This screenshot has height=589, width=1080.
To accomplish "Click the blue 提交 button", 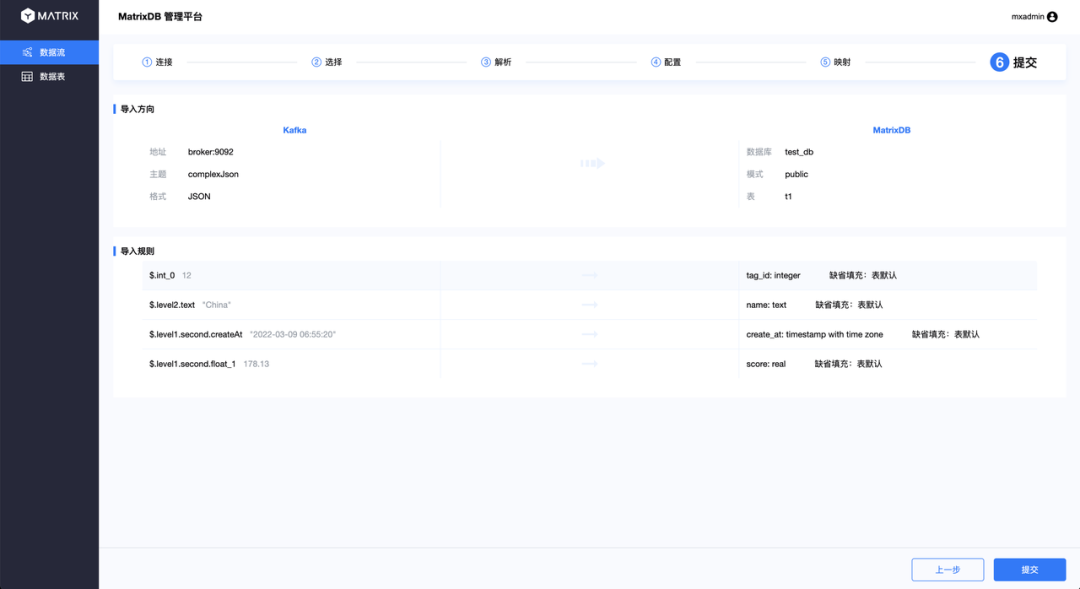I will (x=1030, y=570).
